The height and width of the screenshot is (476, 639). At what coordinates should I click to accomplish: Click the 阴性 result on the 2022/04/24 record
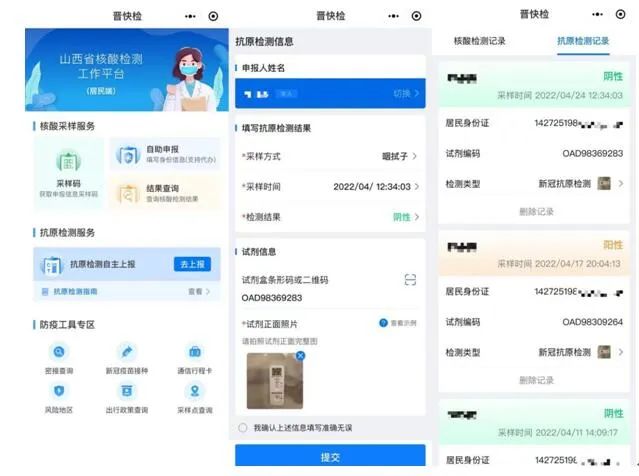pos(613,76)
